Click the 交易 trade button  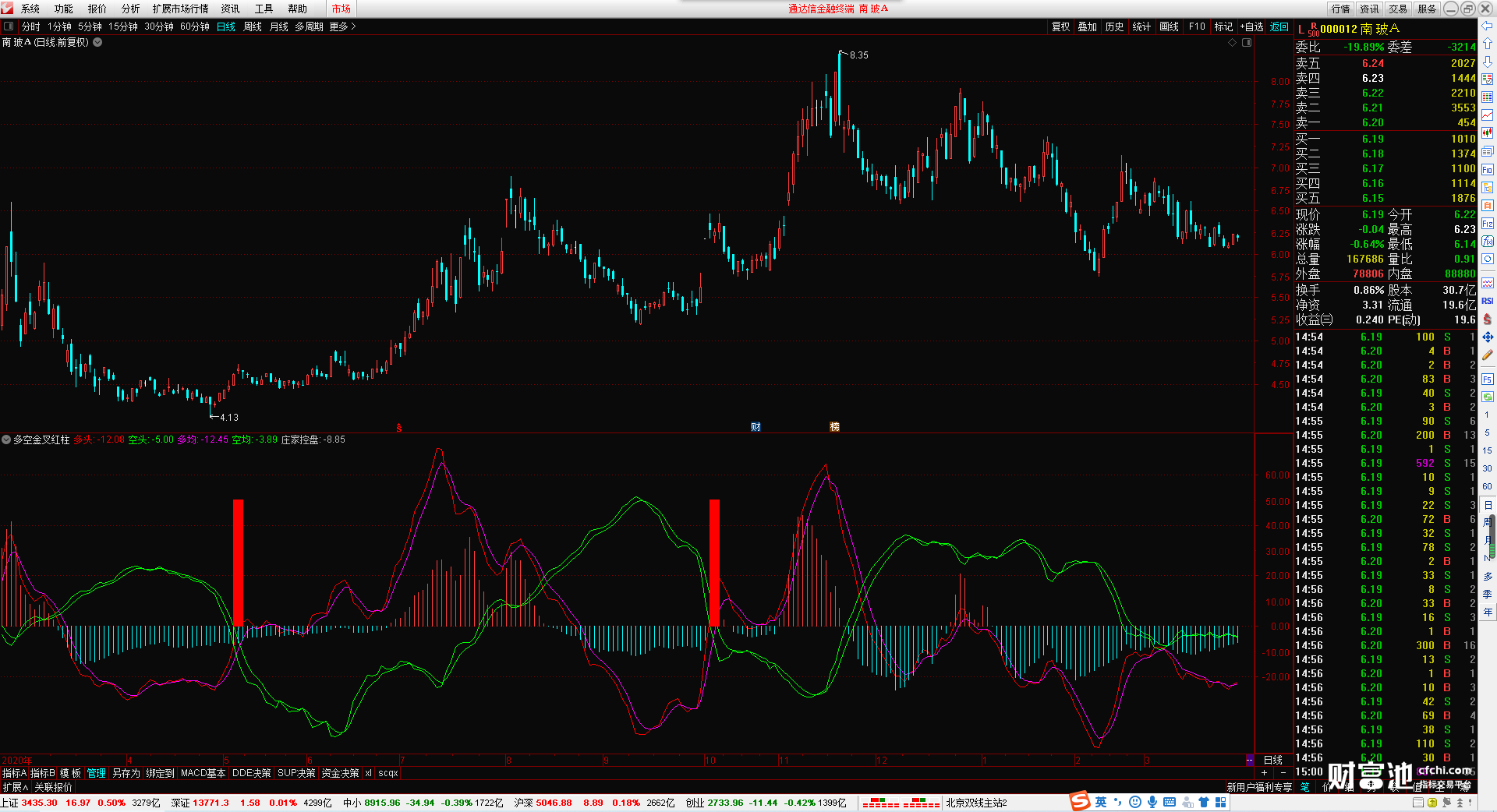(1398, 9)
